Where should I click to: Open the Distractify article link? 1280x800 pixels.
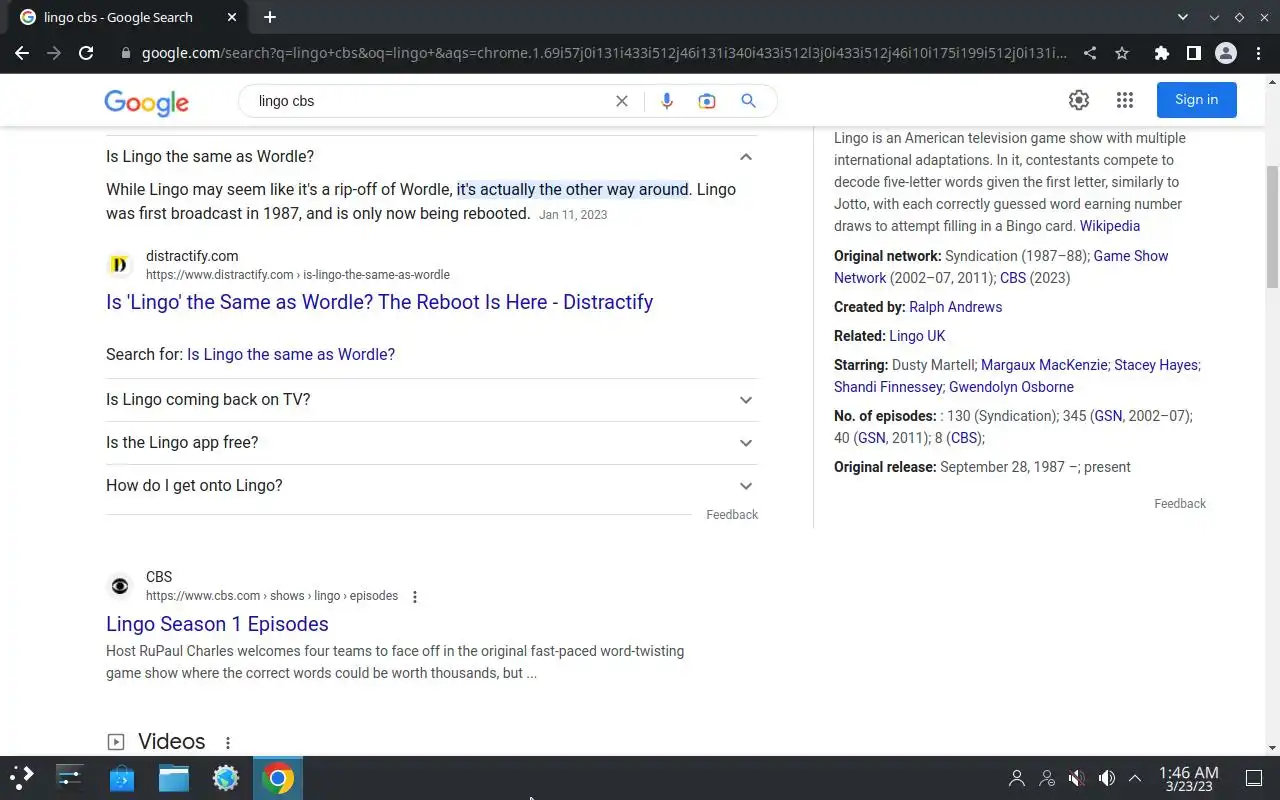pyautogui.click(x=379, y=302)
